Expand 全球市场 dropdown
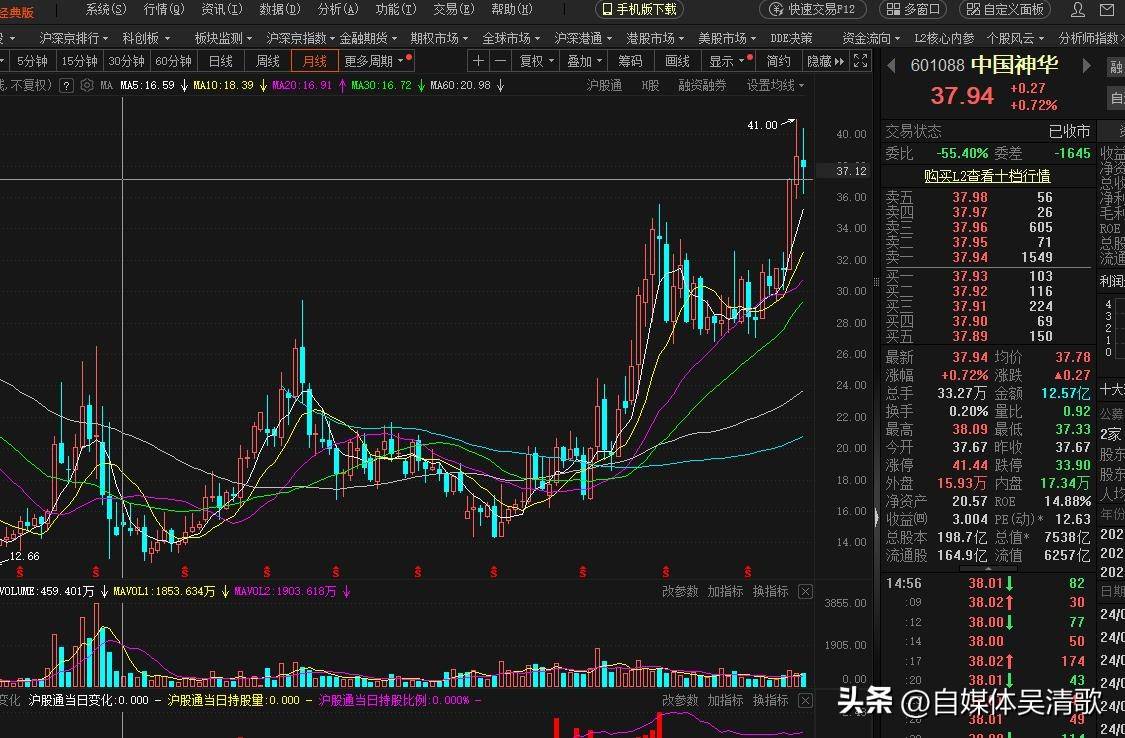Image resolution: width=1125 pixels, height=738 pixels. point(511,38)
